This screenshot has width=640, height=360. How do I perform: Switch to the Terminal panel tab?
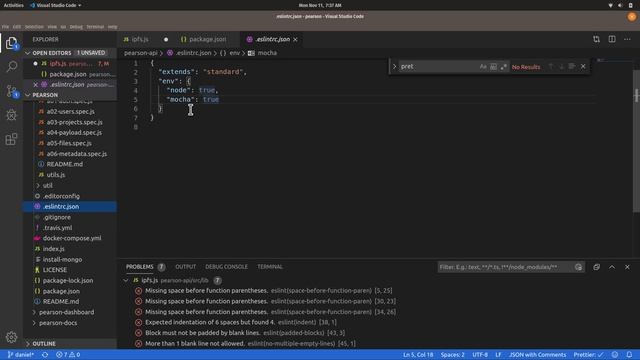(x=269, y=267)
